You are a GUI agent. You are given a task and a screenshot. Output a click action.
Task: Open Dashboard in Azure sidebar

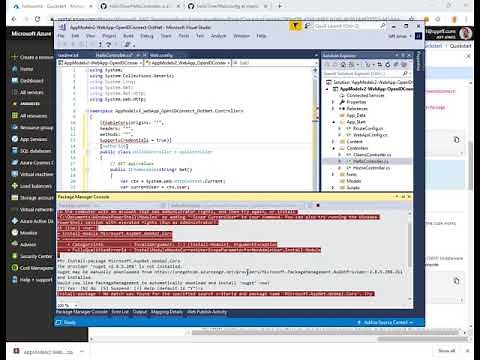tap(27, 81)
